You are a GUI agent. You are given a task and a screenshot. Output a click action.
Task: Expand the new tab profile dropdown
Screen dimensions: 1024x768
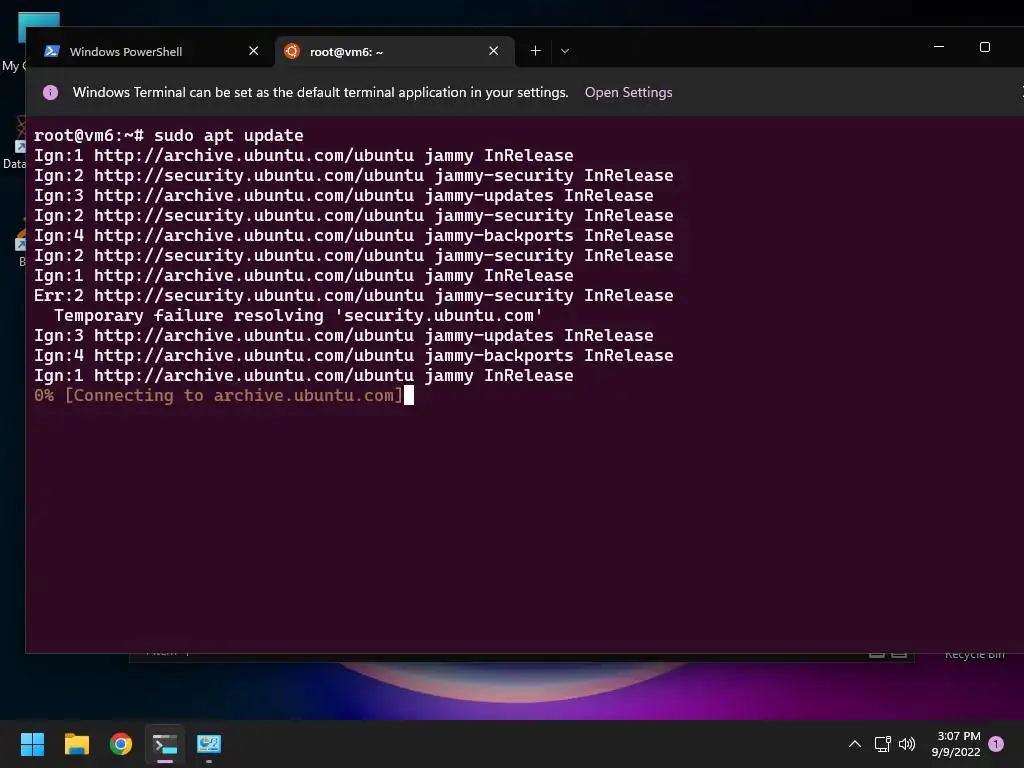click(x=565, y=51)
